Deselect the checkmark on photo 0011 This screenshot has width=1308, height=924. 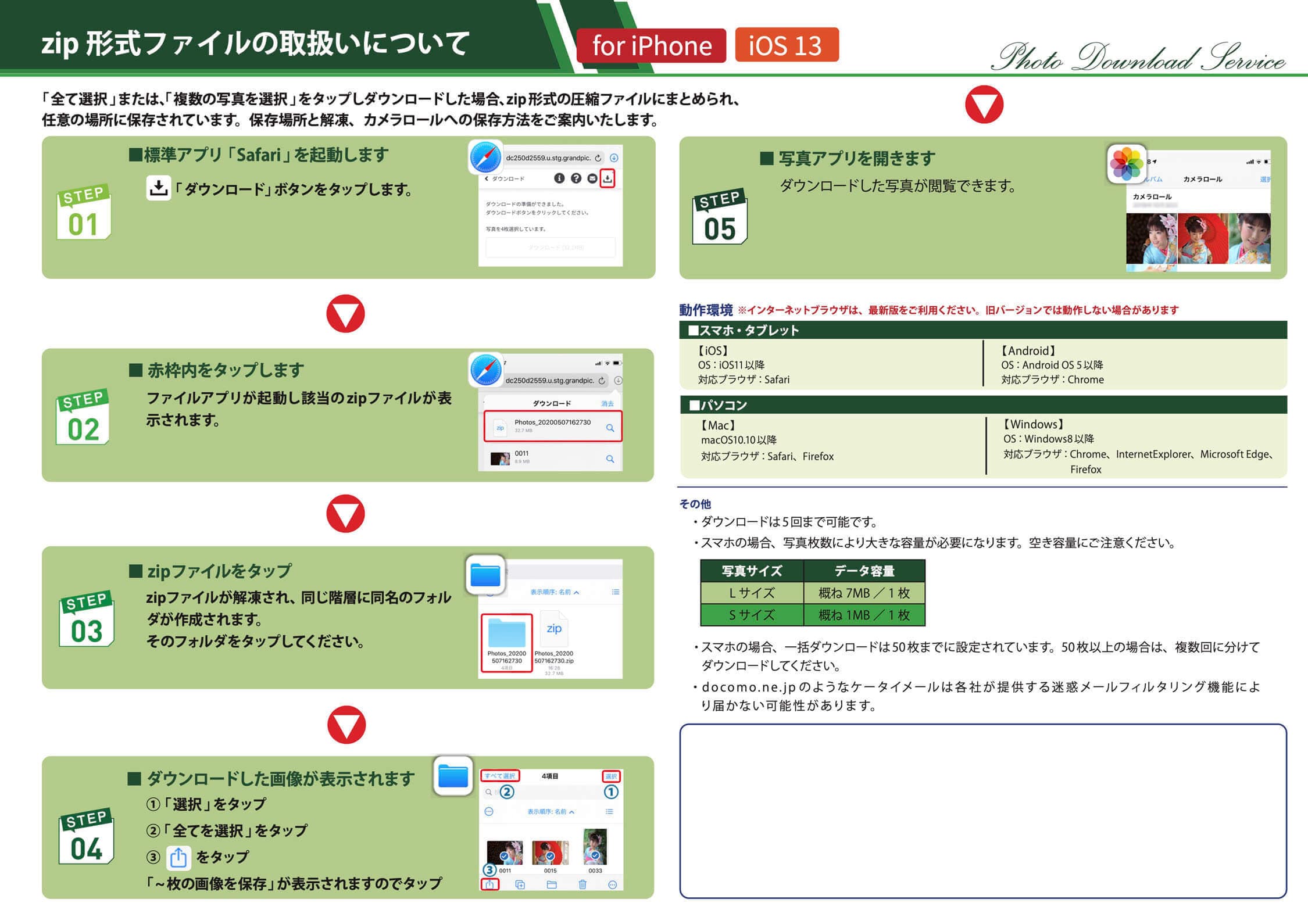pos(505,855)
